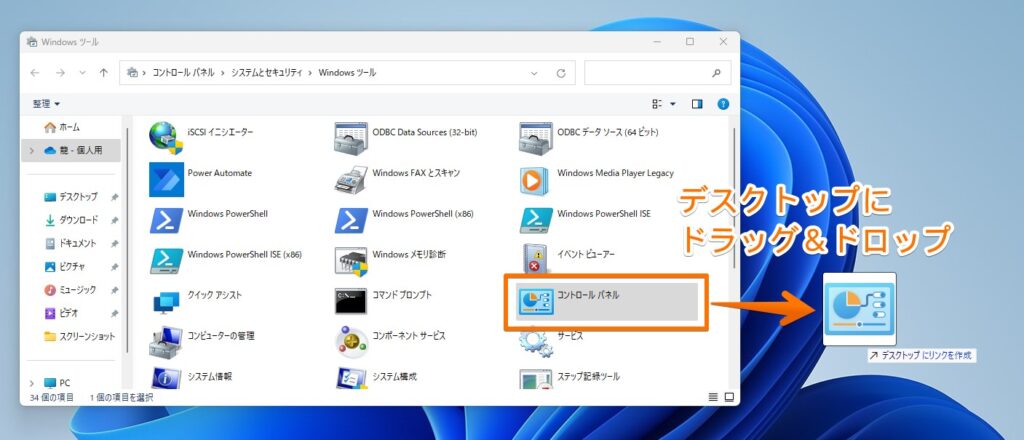
Task: Open Windows PowerShell (x86) icon
Action: [x=351, y=220]
